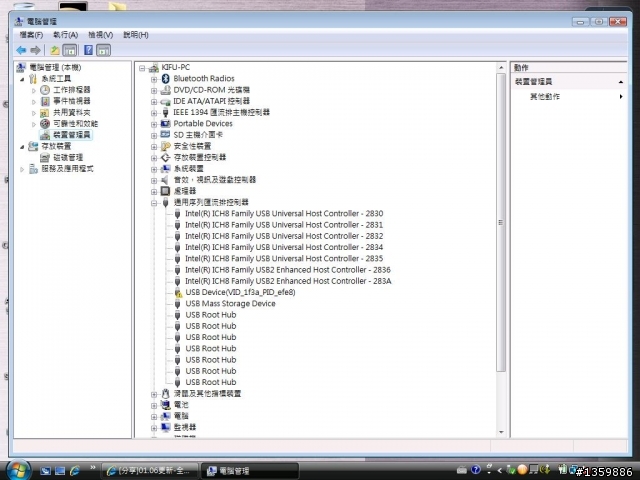Click the 磁碟管理 icon in left tree
The width and height of the screenshot is (640, 480).
click(45, 158)
